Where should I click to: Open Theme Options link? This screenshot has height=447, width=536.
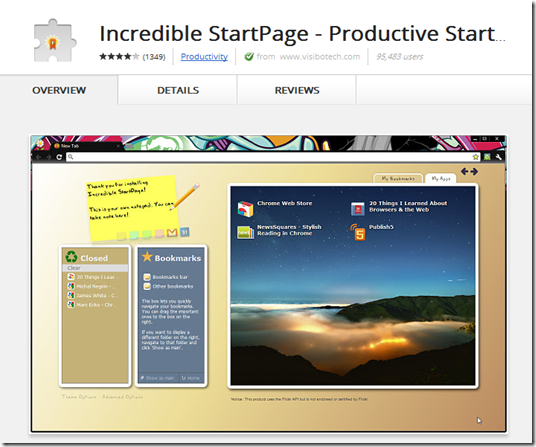(79, 397)
